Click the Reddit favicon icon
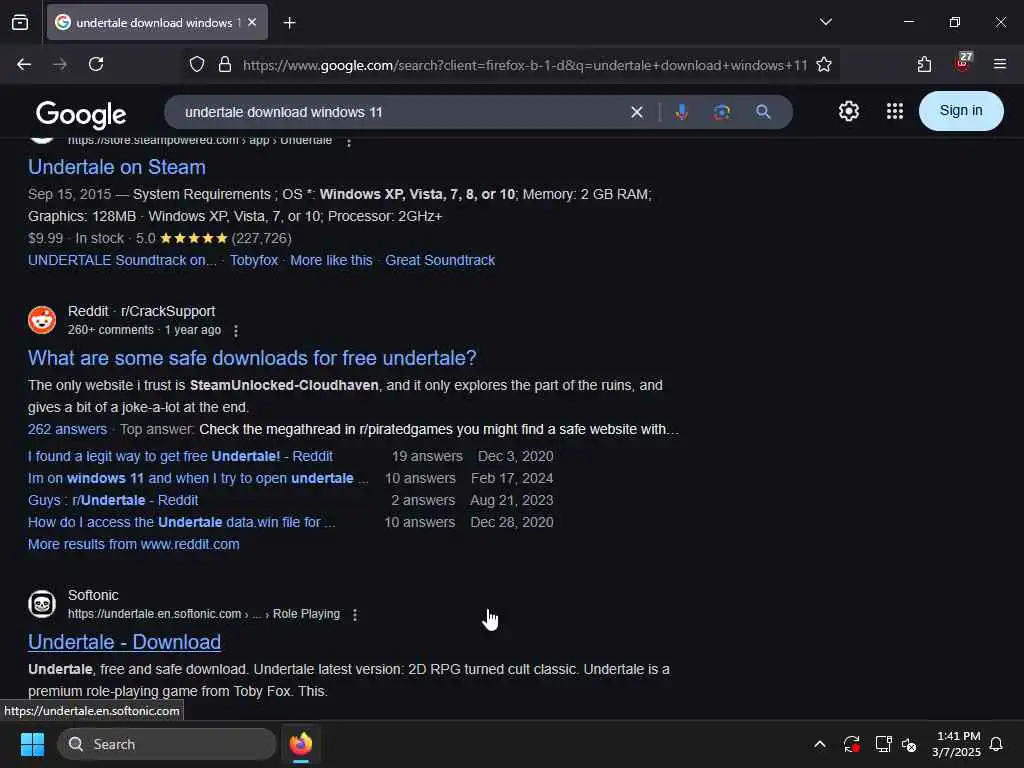 coord(42,320)
